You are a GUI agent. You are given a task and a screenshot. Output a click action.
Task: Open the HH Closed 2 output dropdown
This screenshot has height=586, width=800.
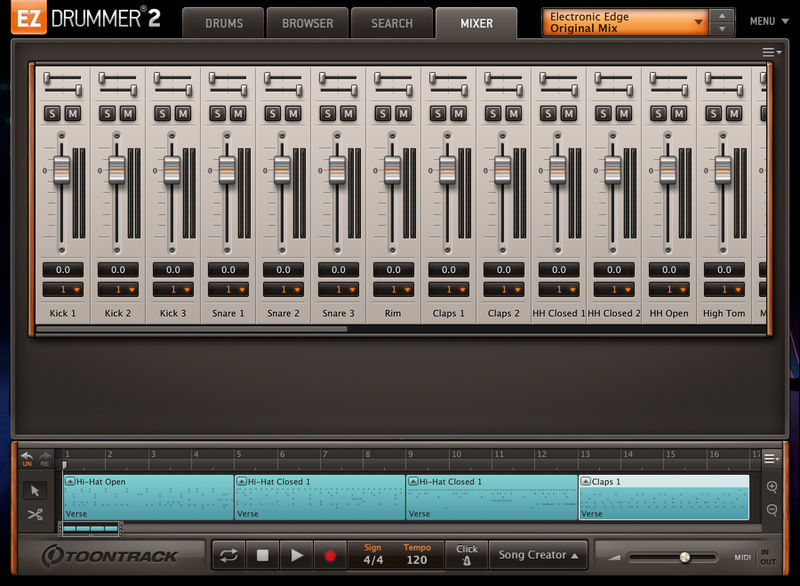[x=614, y=290]
